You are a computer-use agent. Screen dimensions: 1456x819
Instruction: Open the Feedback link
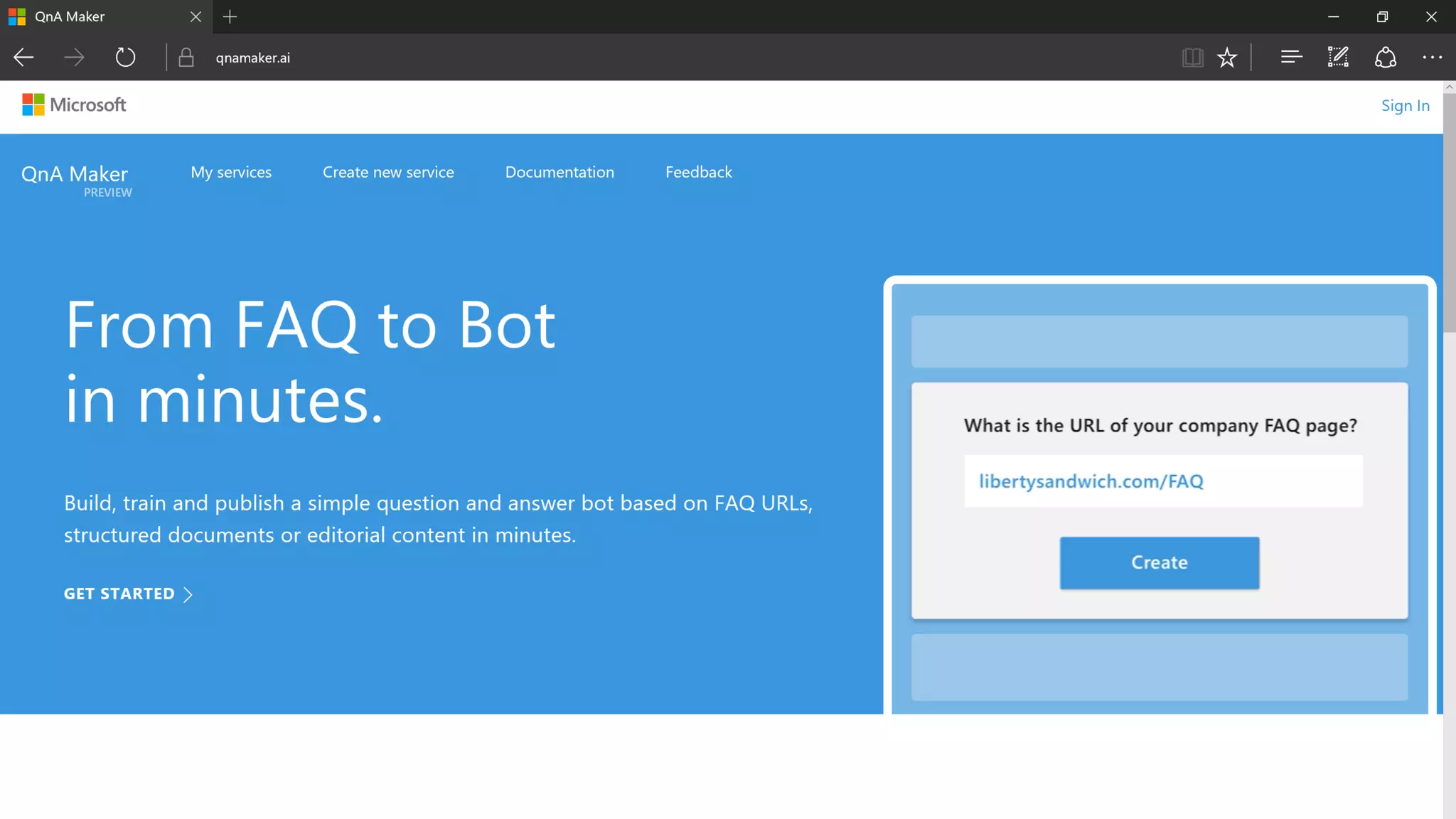tap(698, 172)
